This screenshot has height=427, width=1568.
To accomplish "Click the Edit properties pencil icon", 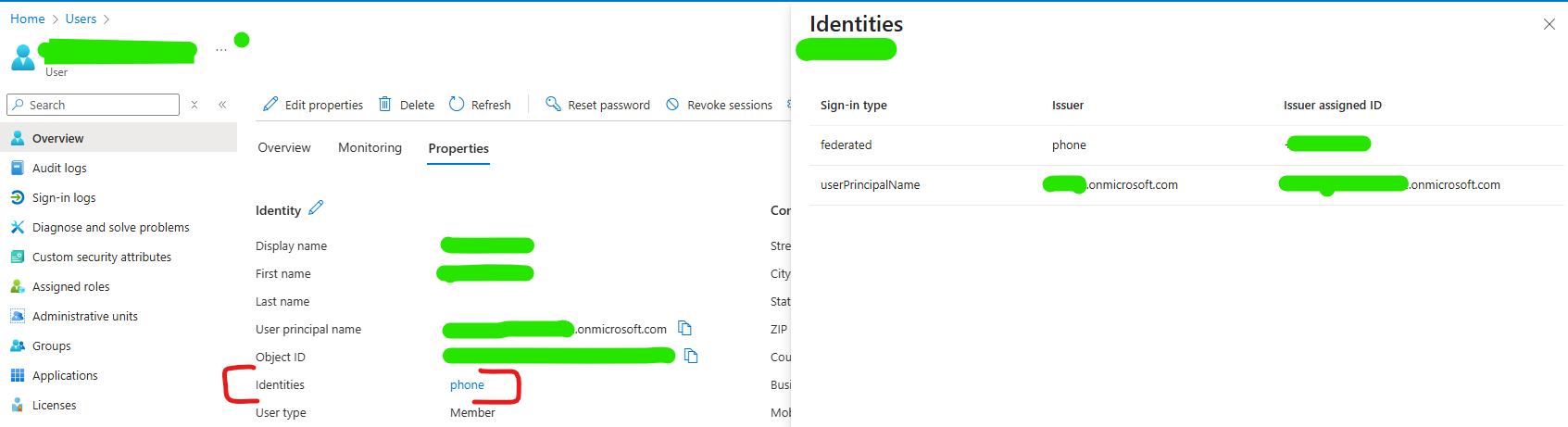I will click(270, 105).
